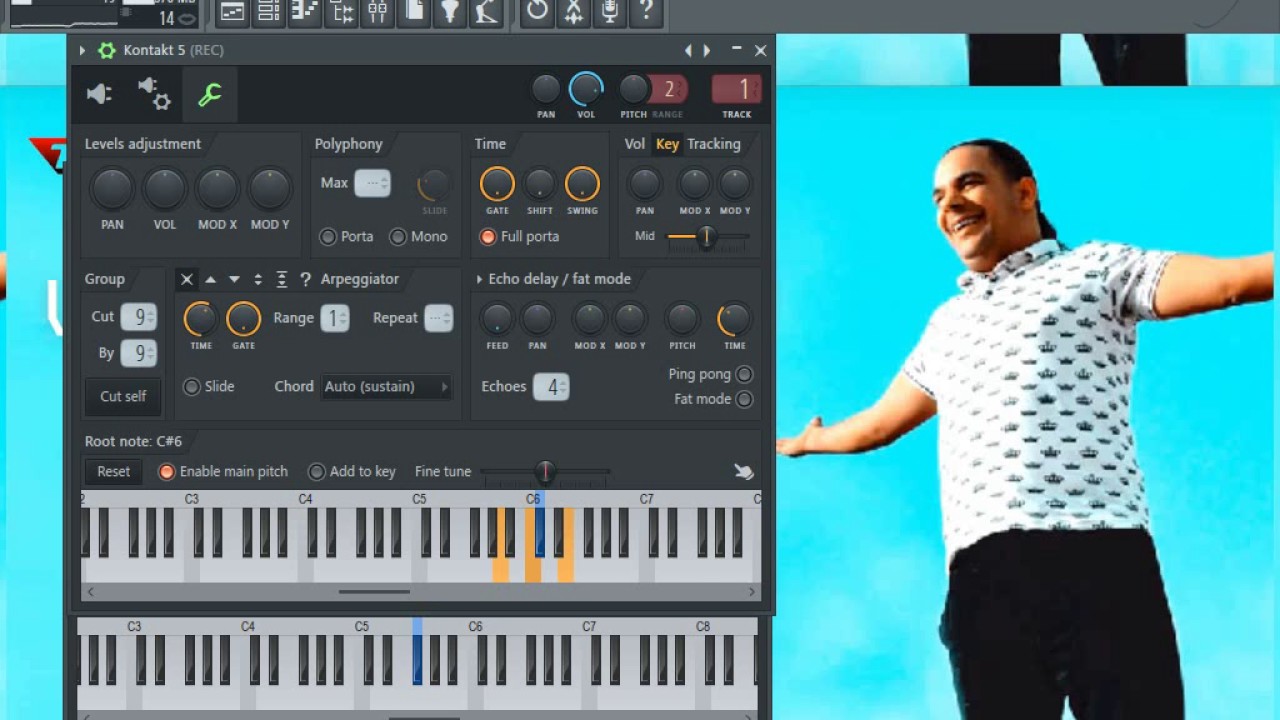Click the circular arrow undo history icon
The image size is (1280, 720).
point(537,12)
